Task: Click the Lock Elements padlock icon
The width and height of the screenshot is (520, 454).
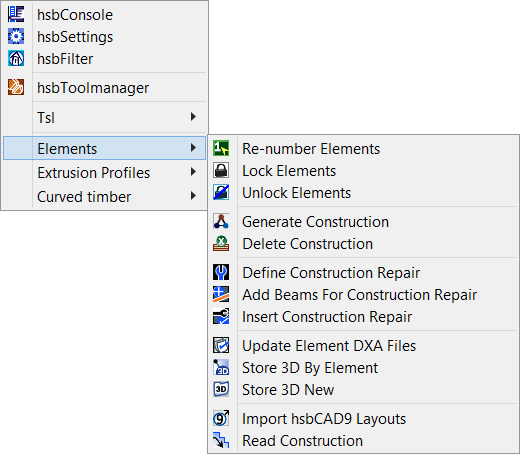Action: coord(221,170)
